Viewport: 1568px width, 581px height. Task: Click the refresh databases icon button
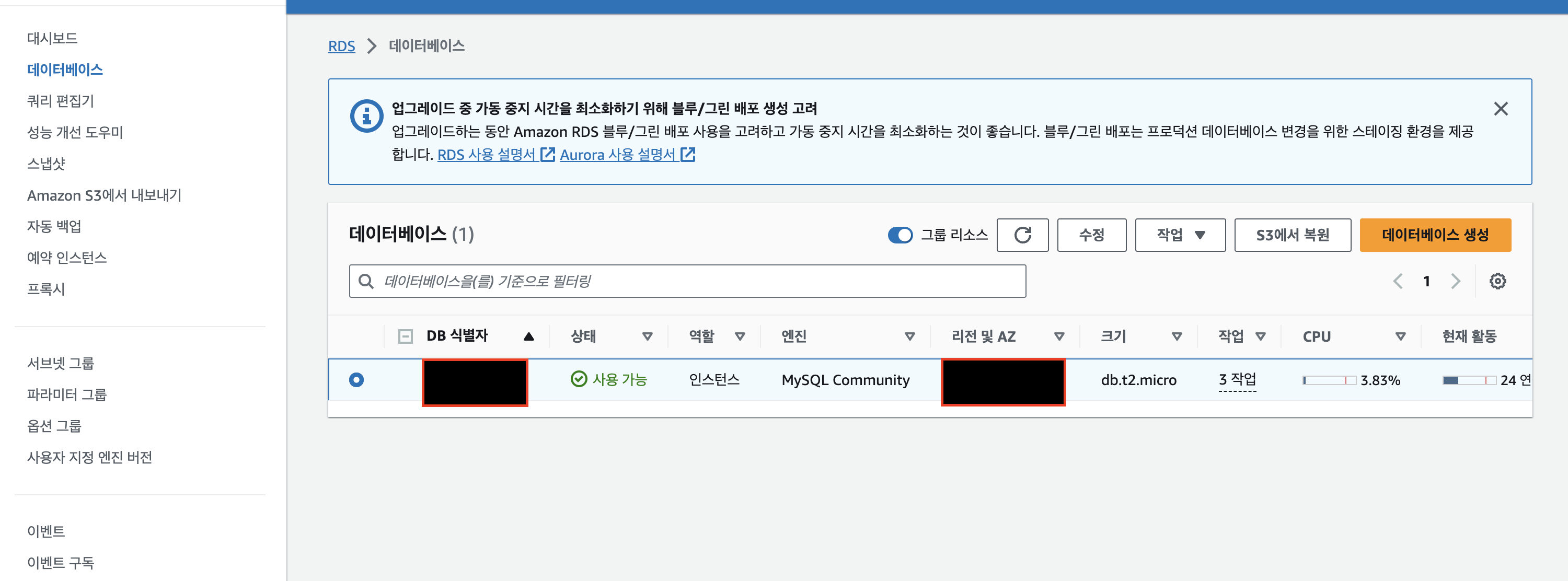point(1022,235)
